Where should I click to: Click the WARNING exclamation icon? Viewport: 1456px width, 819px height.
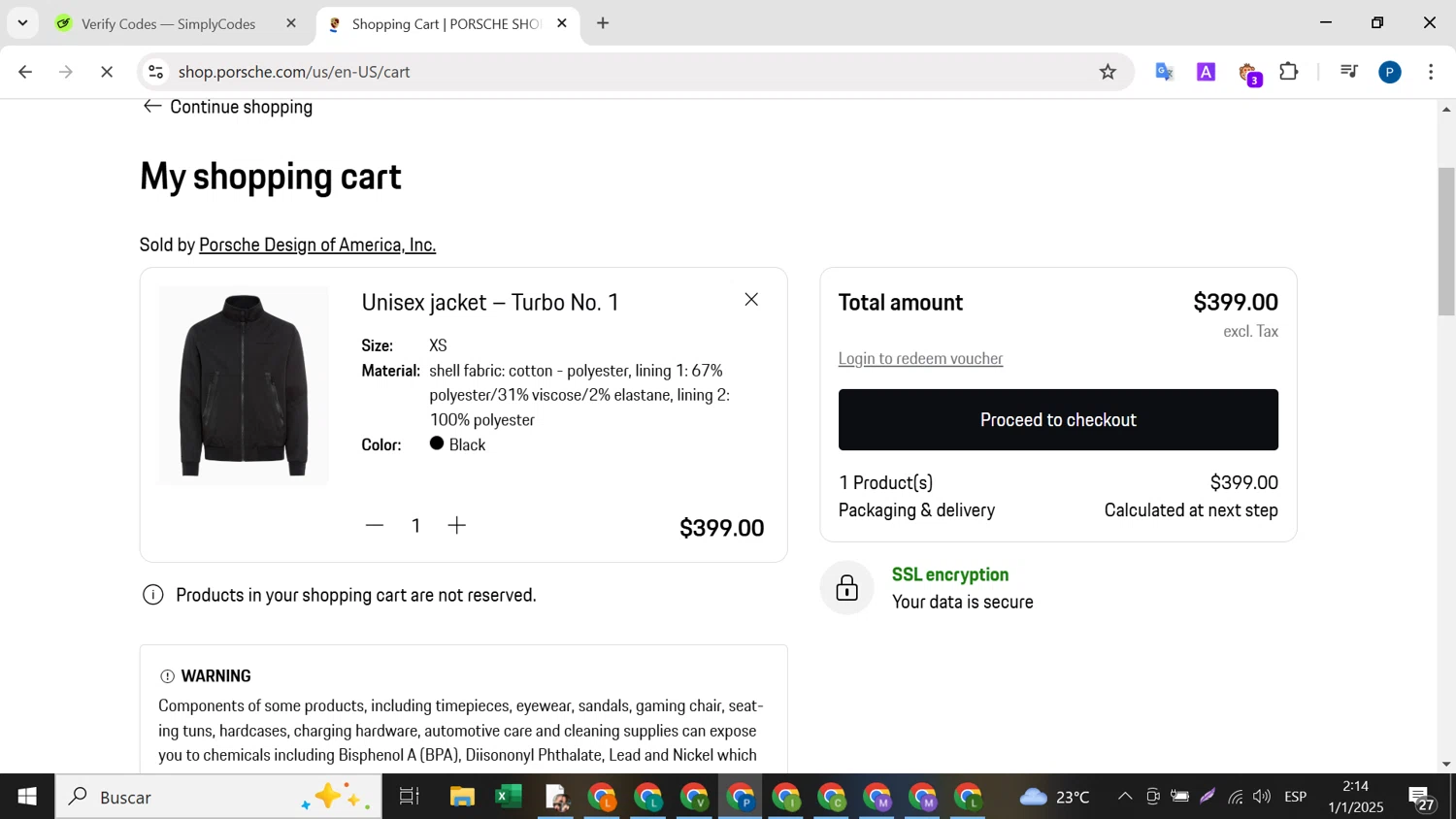[x=167, y=676]
